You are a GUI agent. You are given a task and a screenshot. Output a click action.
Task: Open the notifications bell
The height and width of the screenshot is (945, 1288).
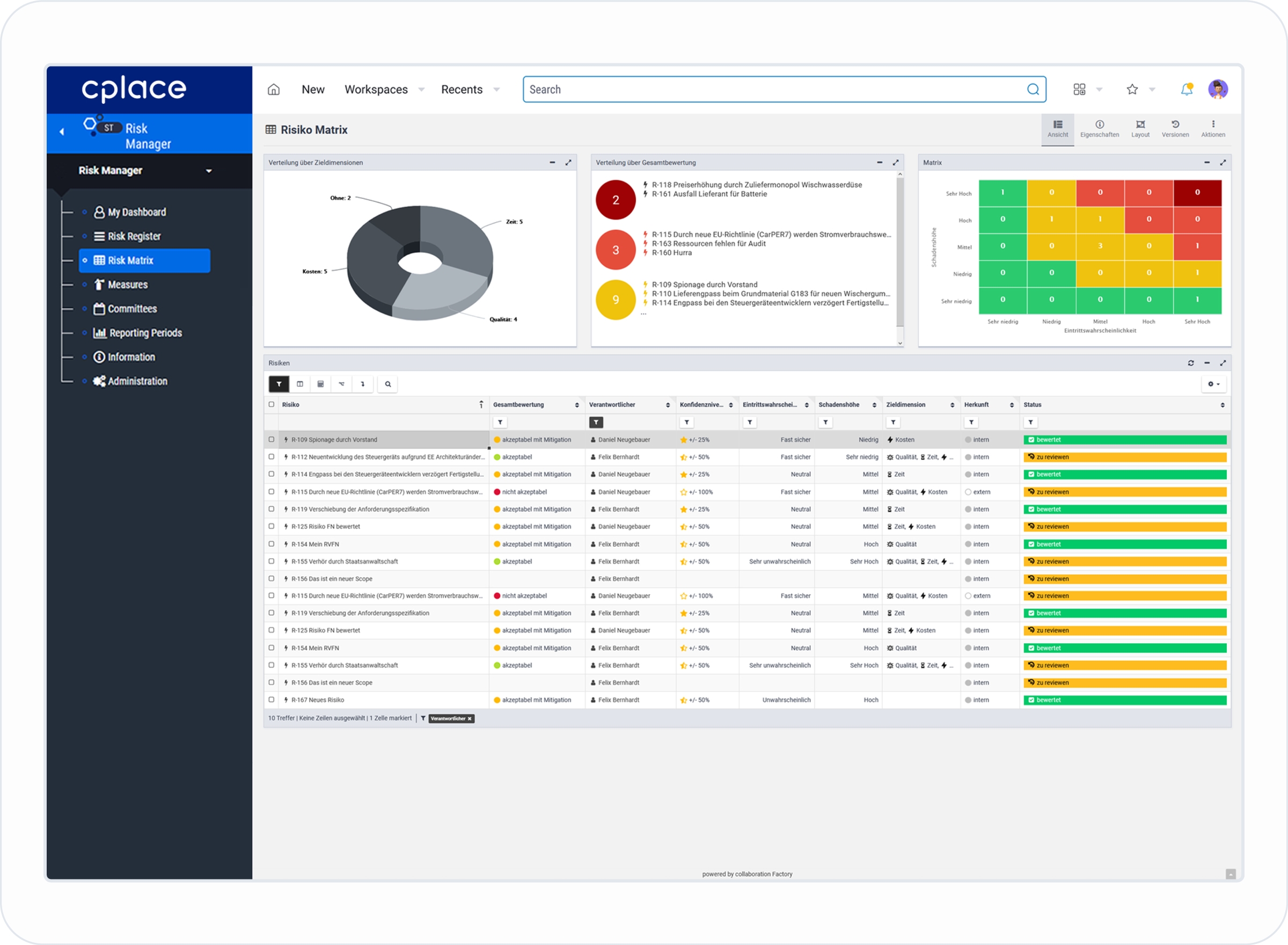coord(1186,89)
